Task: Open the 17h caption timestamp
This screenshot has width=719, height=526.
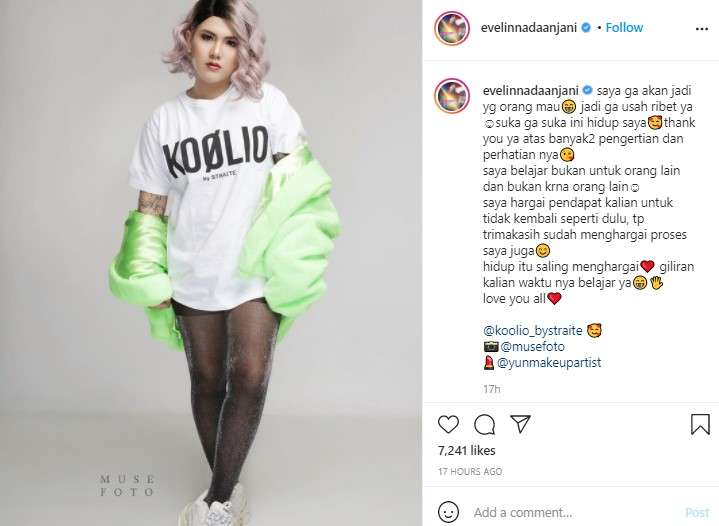Action: (491, 389)
